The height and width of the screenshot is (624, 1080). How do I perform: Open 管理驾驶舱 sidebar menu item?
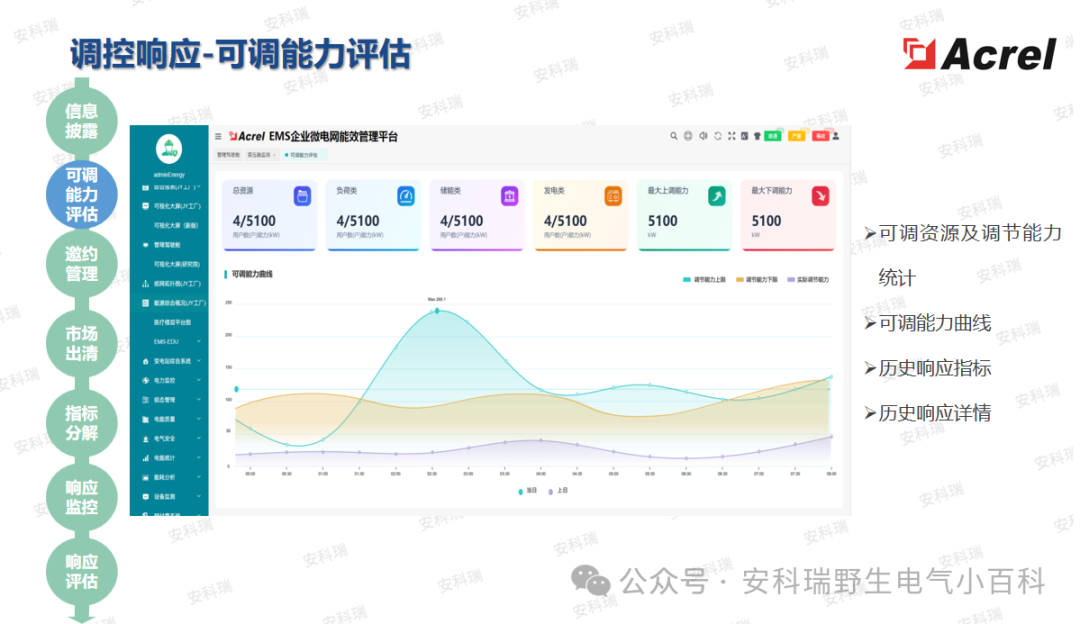click(x=167, y=245)
